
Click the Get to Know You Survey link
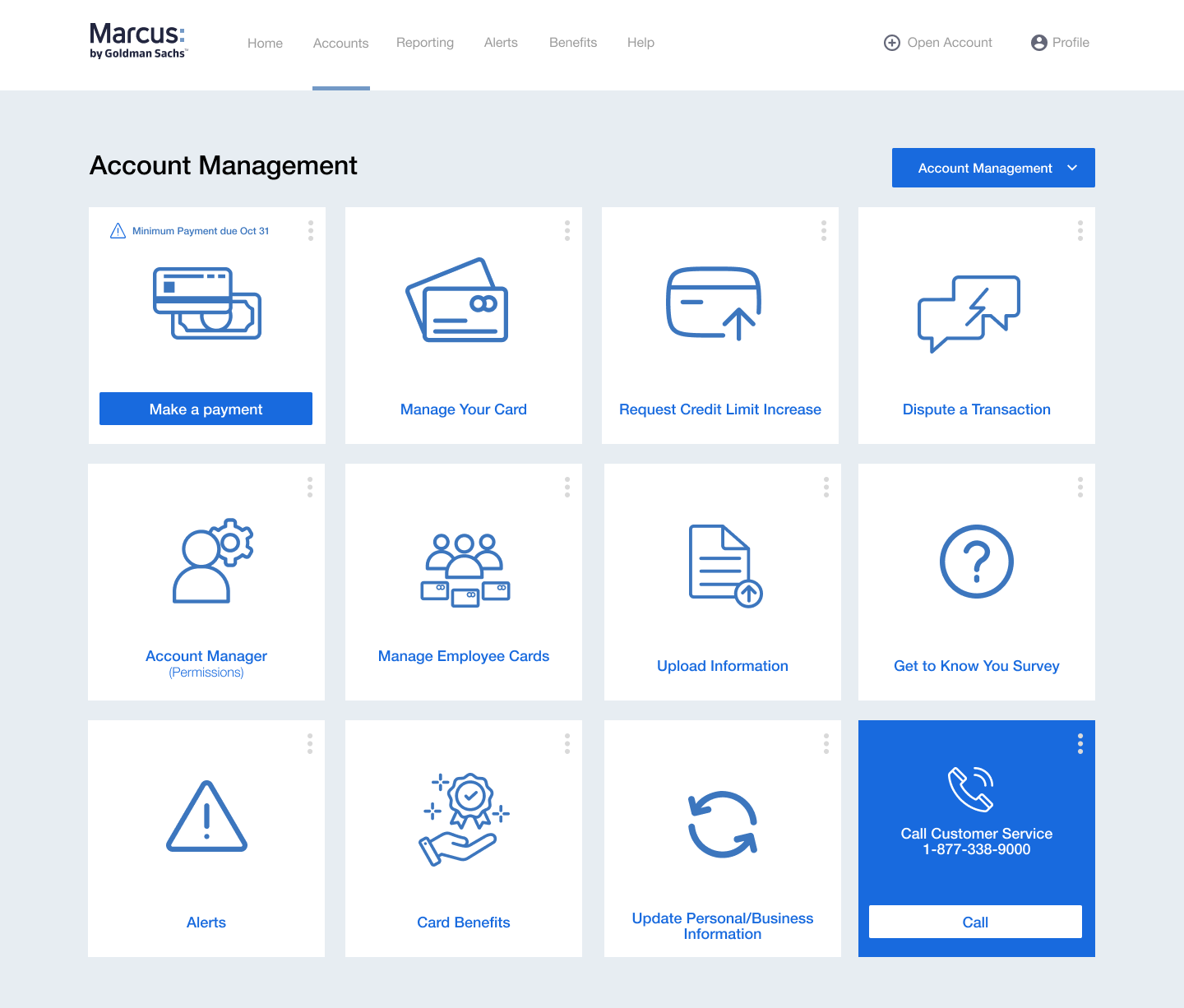click(x=977, y=666)
